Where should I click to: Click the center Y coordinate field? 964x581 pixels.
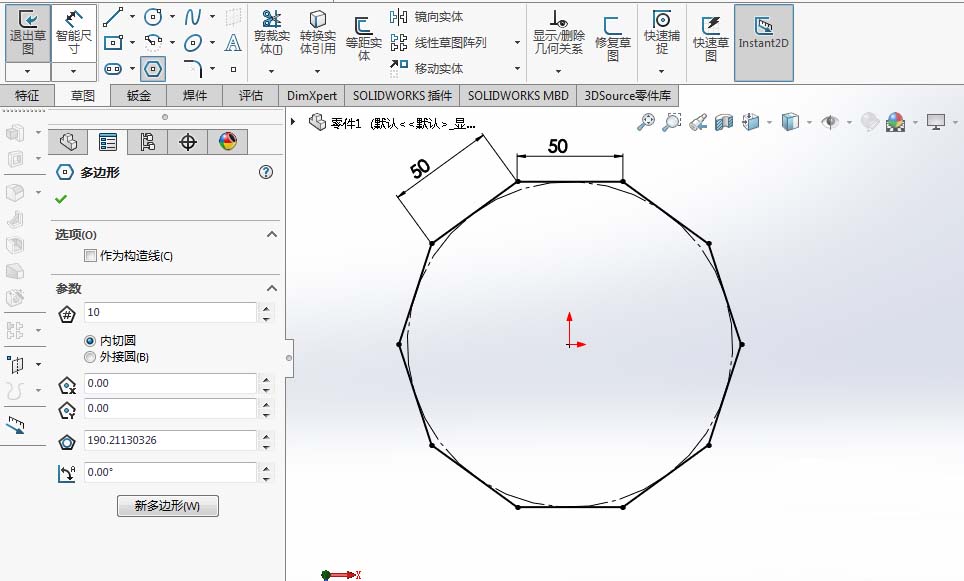170,408
